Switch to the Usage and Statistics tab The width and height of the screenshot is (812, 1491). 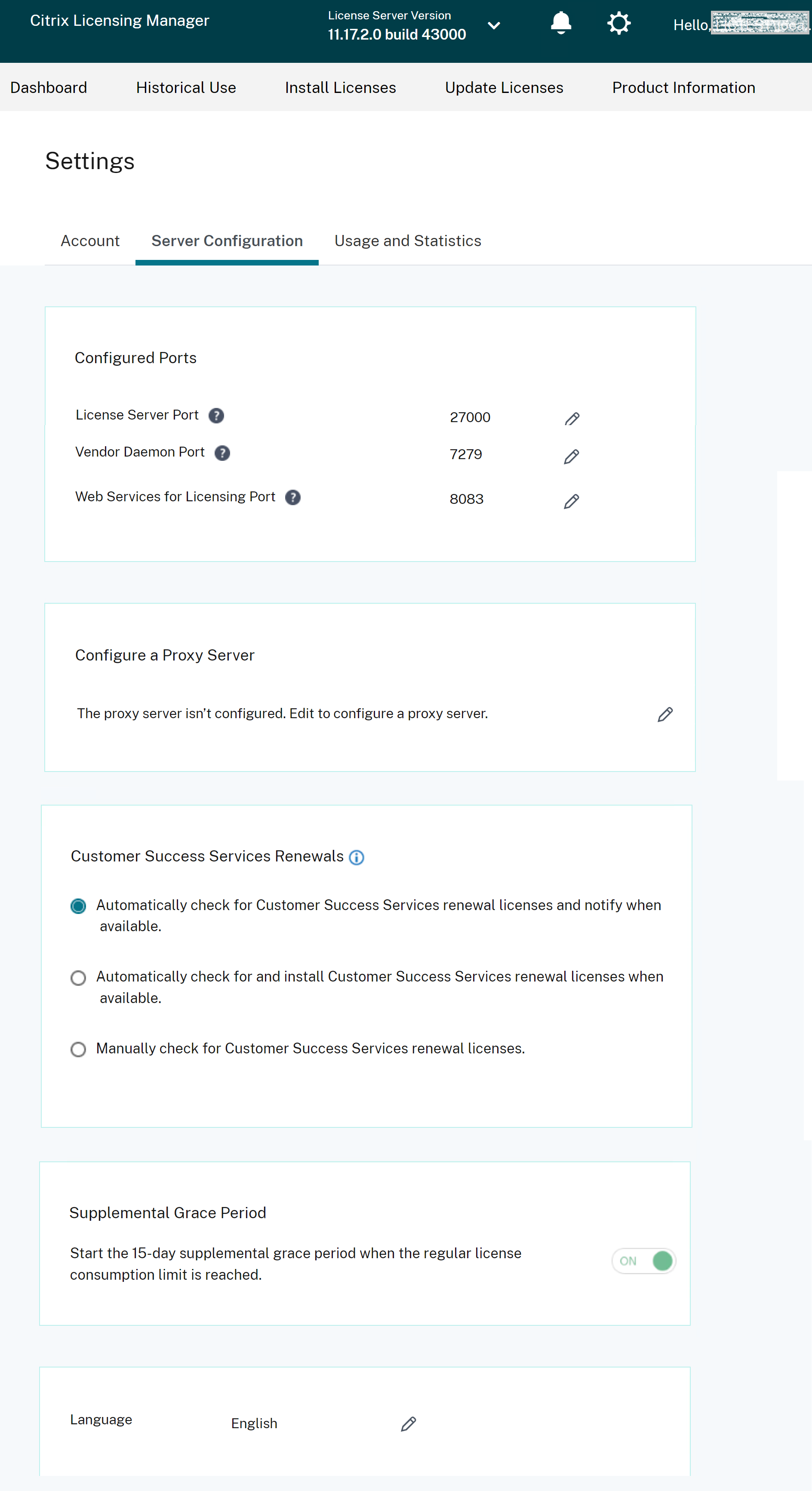(407, 241)
